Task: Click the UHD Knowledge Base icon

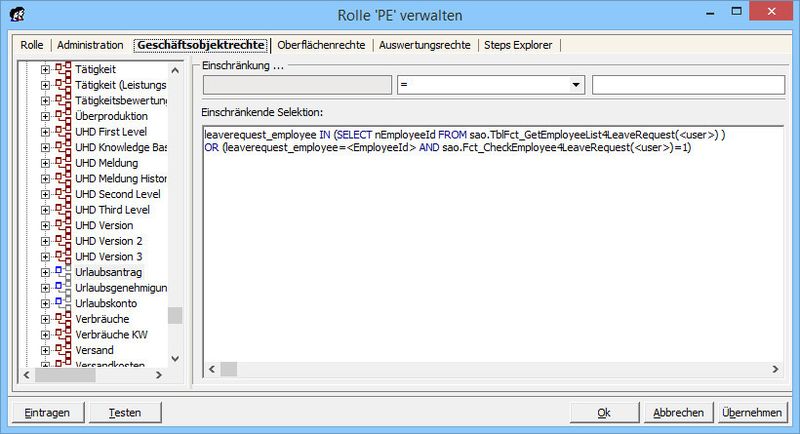Action: point(63,147)
